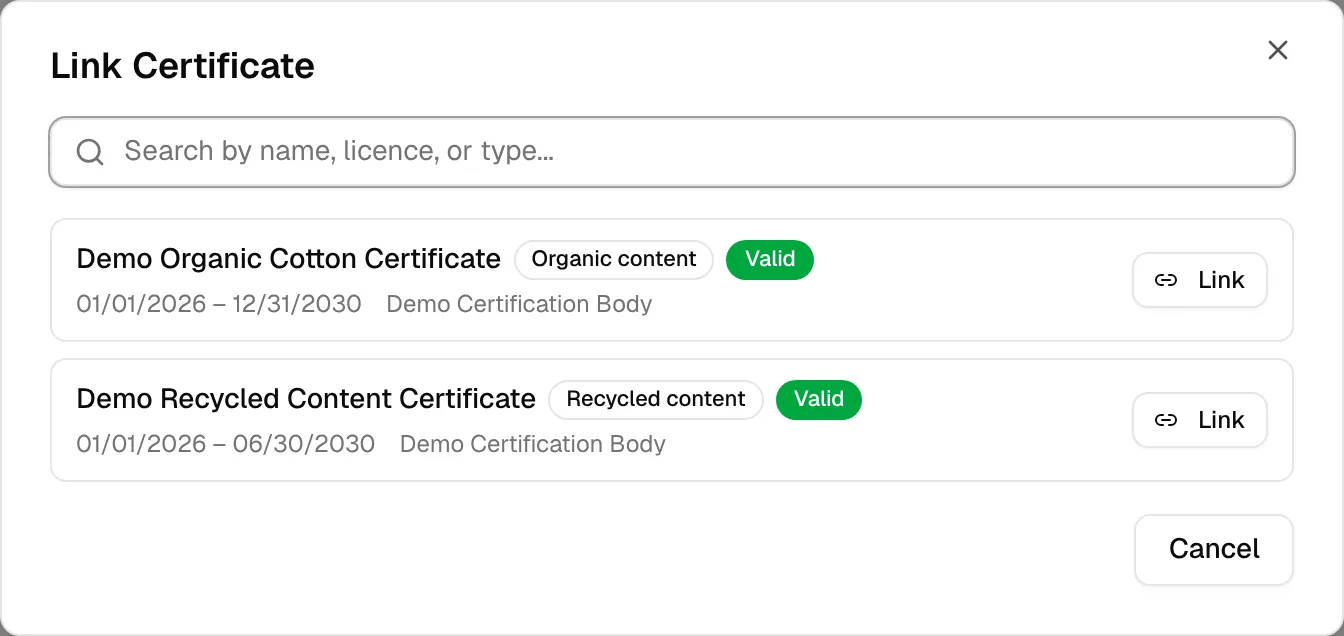Link the Demo Organic Cotton Certificate

click(x=1200, y=280)
